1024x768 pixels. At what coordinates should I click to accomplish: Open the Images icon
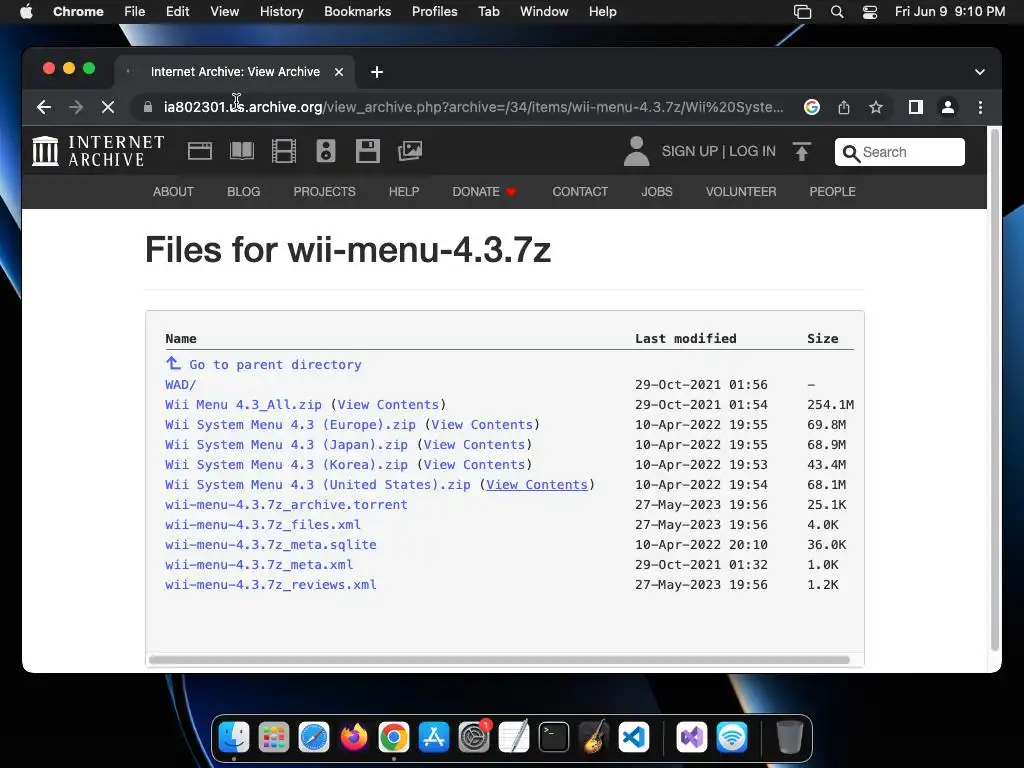pos(410,151)
